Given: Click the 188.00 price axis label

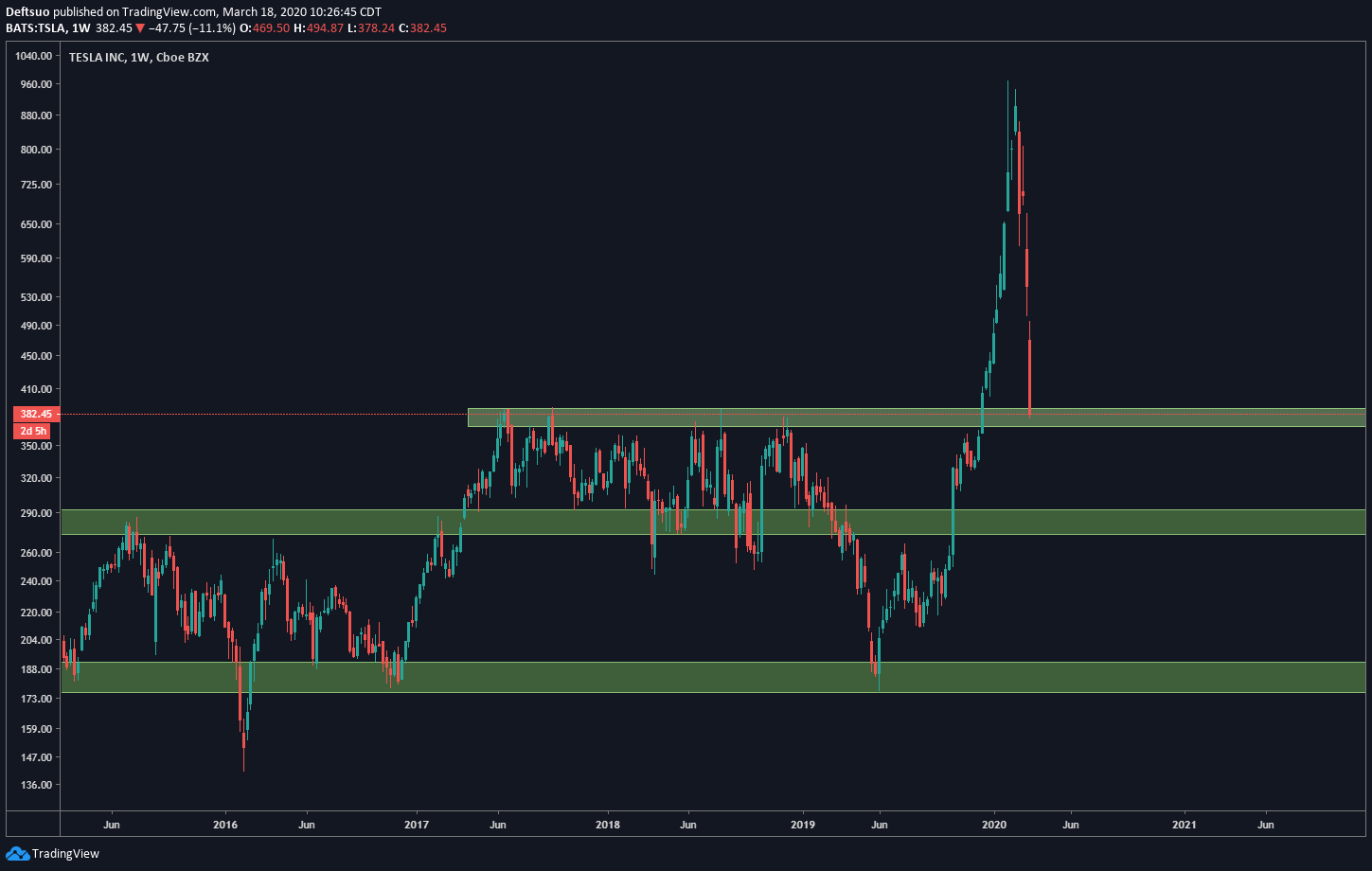Looking at the screenshot, I should [x=34, y=669].
